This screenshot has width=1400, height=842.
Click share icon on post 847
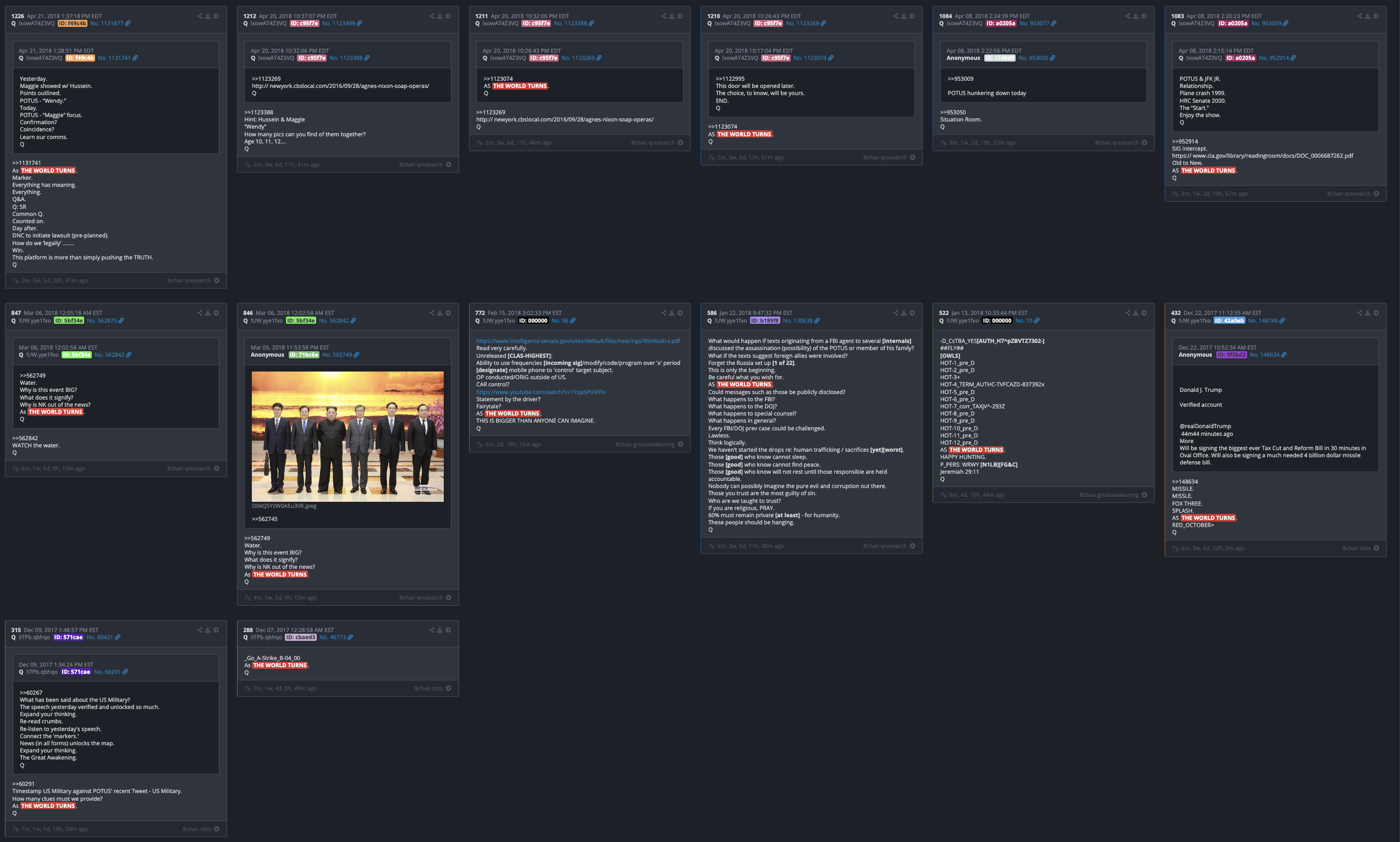(199, 313)
